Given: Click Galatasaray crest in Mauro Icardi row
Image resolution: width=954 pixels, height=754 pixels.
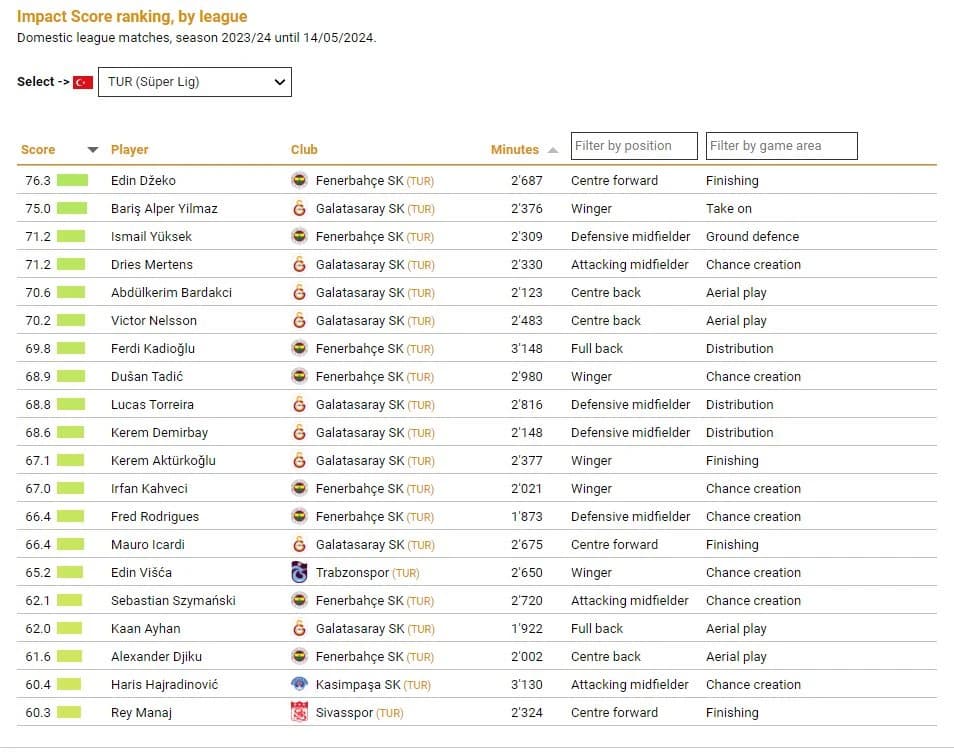Looking at the screenshot, I should click(x=299, y=545).
